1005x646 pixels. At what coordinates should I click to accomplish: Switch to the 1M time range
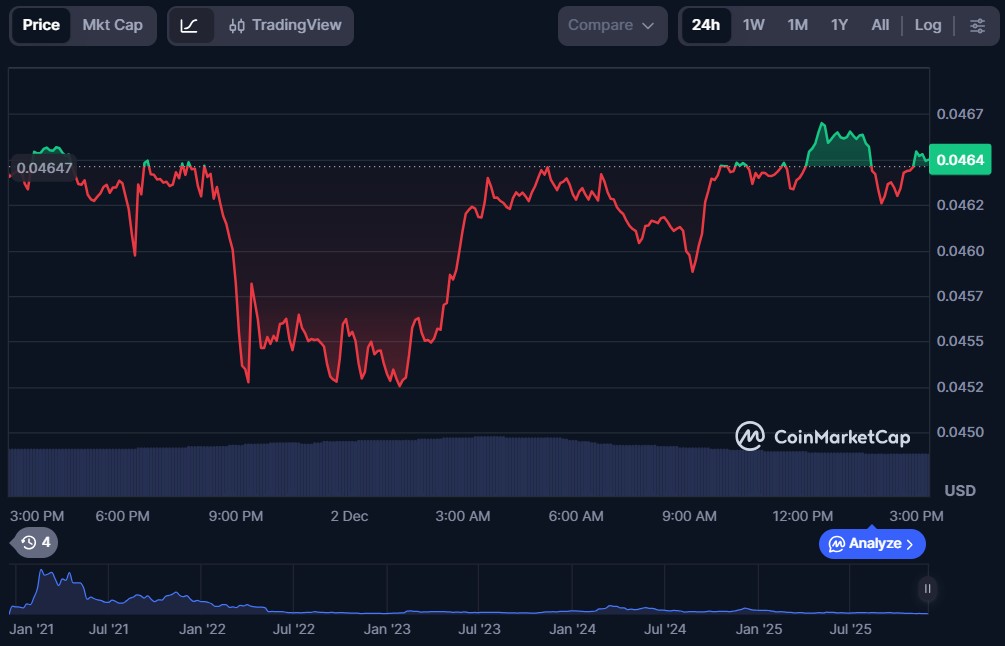[797, 25]
